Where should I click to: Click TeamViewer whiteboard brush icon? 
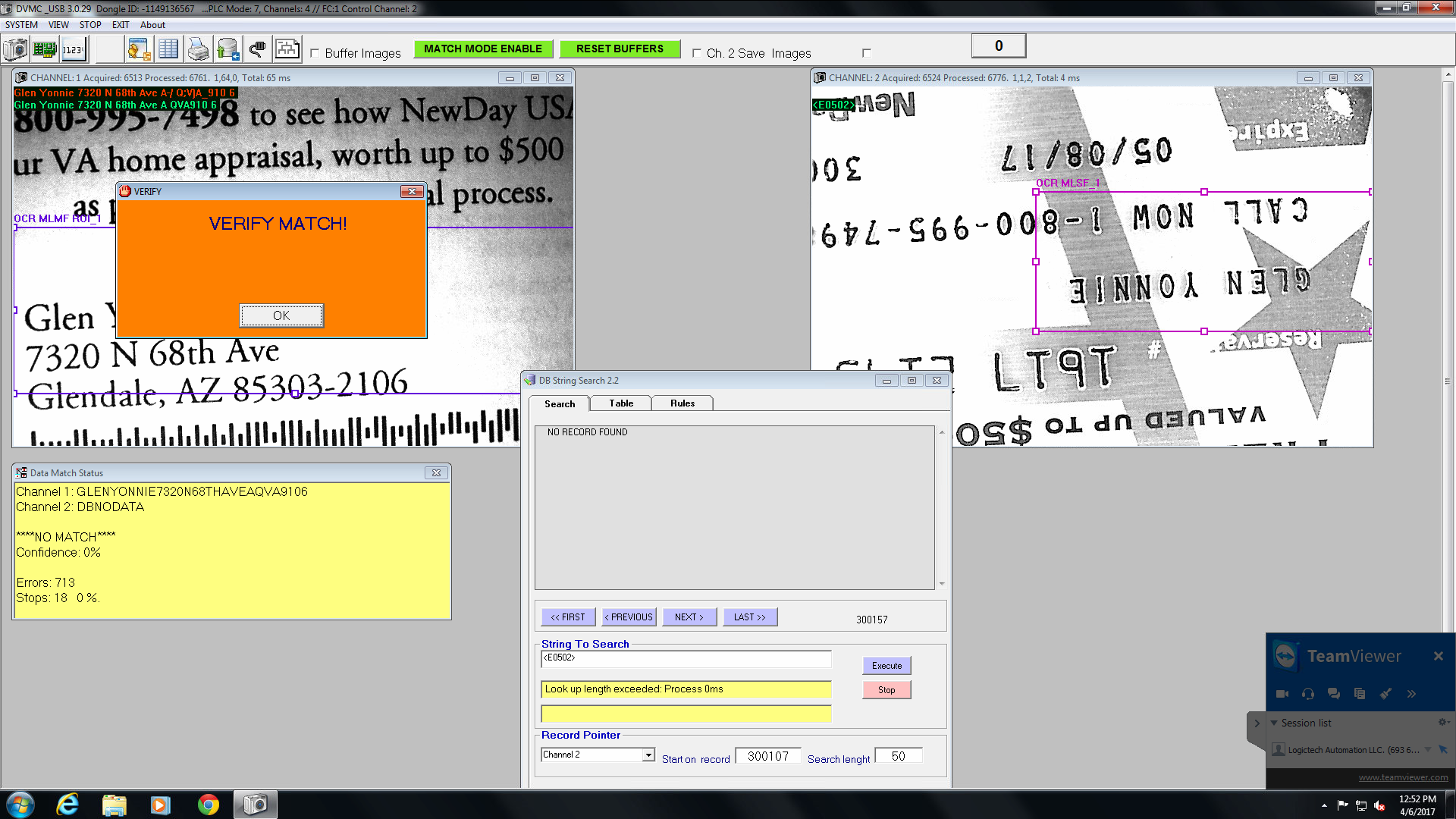1385,693
